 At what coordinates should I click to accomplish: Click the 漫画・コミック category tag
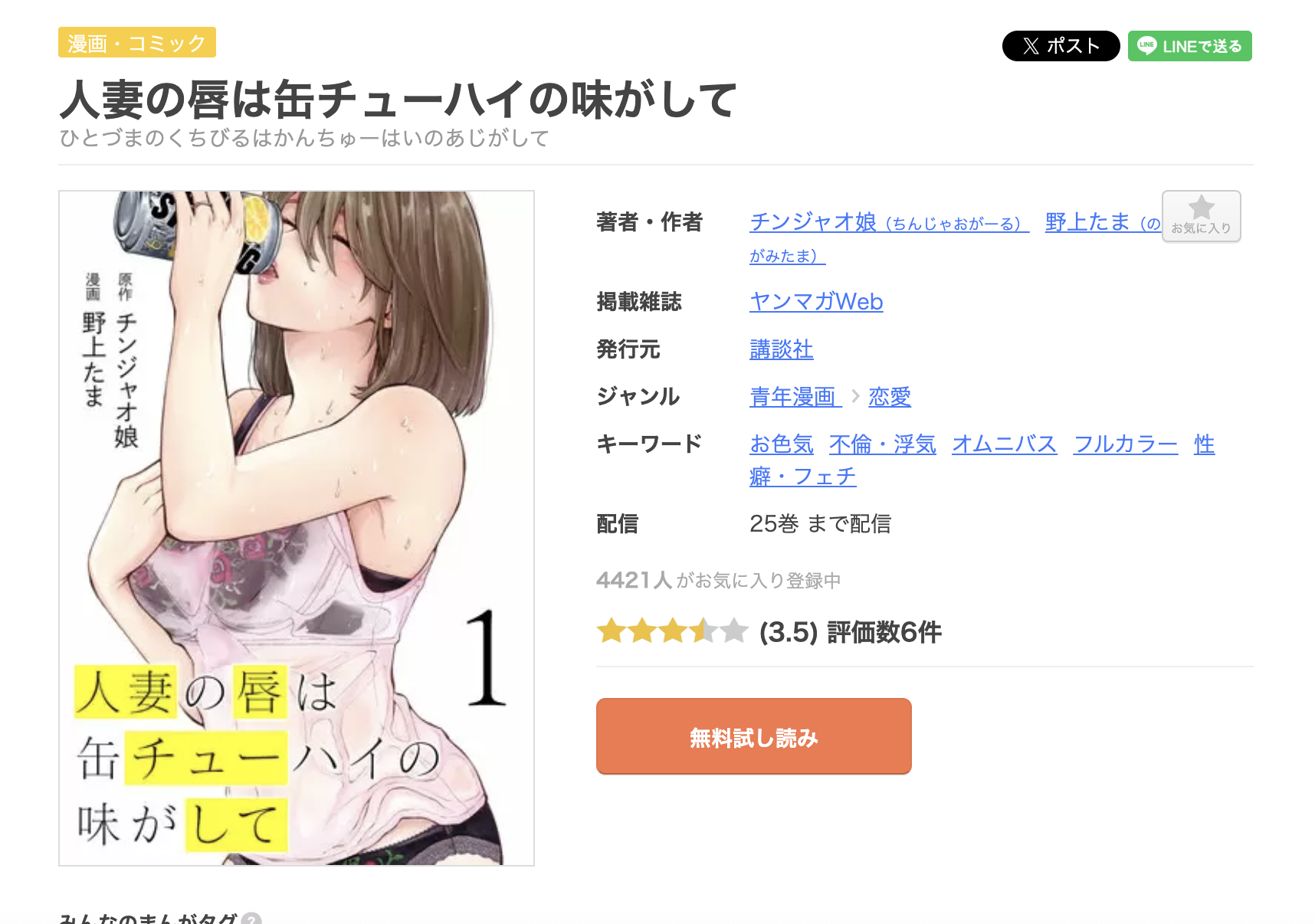(x=137, y=42)
